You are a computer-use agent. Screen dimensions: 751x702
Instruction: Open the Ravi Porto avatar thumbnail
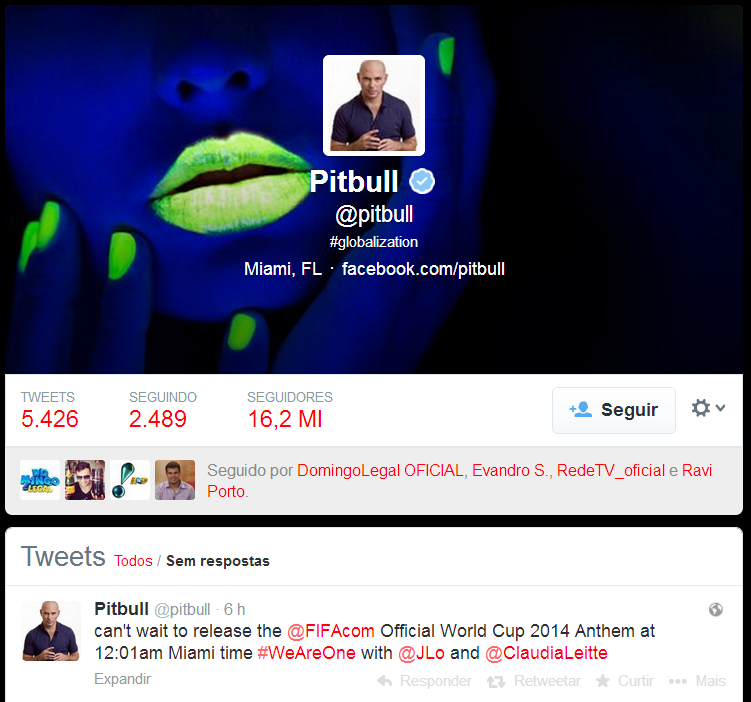pos(175,480)
